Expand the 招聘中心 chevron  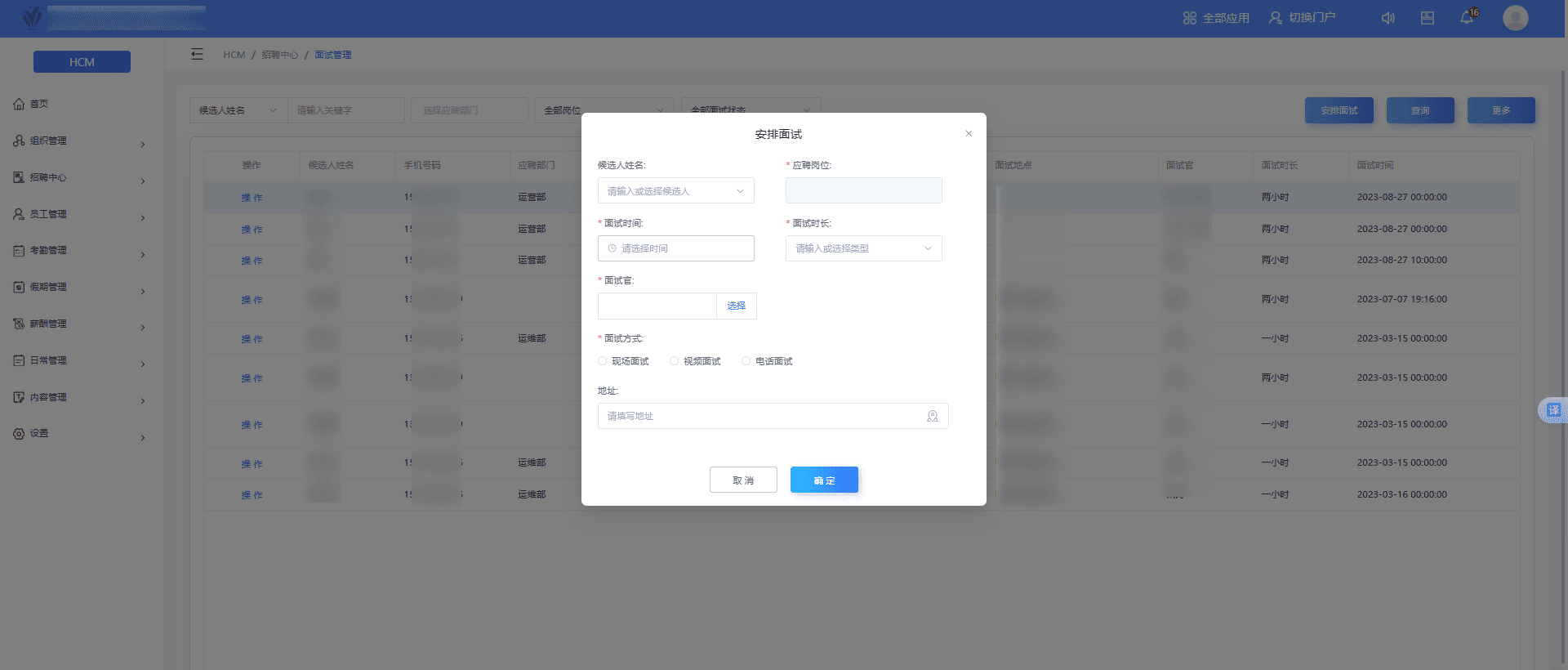tap(143, 181)
